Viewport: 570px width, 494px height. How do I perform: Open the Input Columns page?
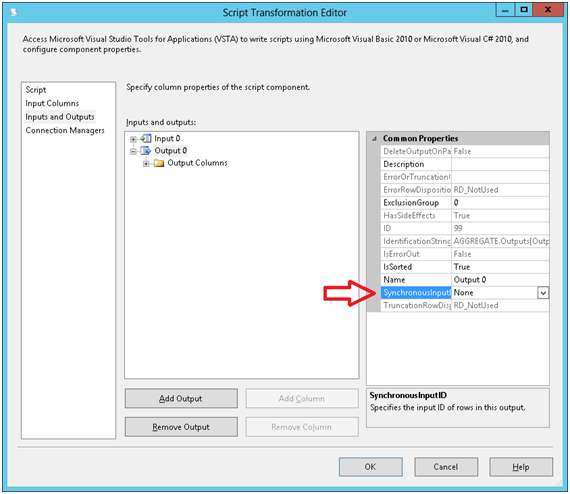point(52,103)
